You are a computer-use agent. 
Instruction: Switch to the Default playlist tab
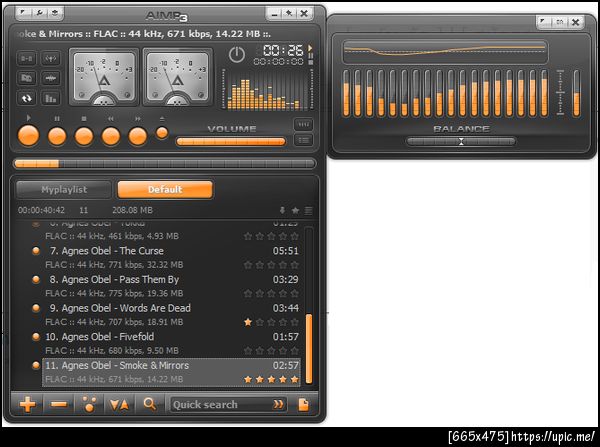(165, 189)
